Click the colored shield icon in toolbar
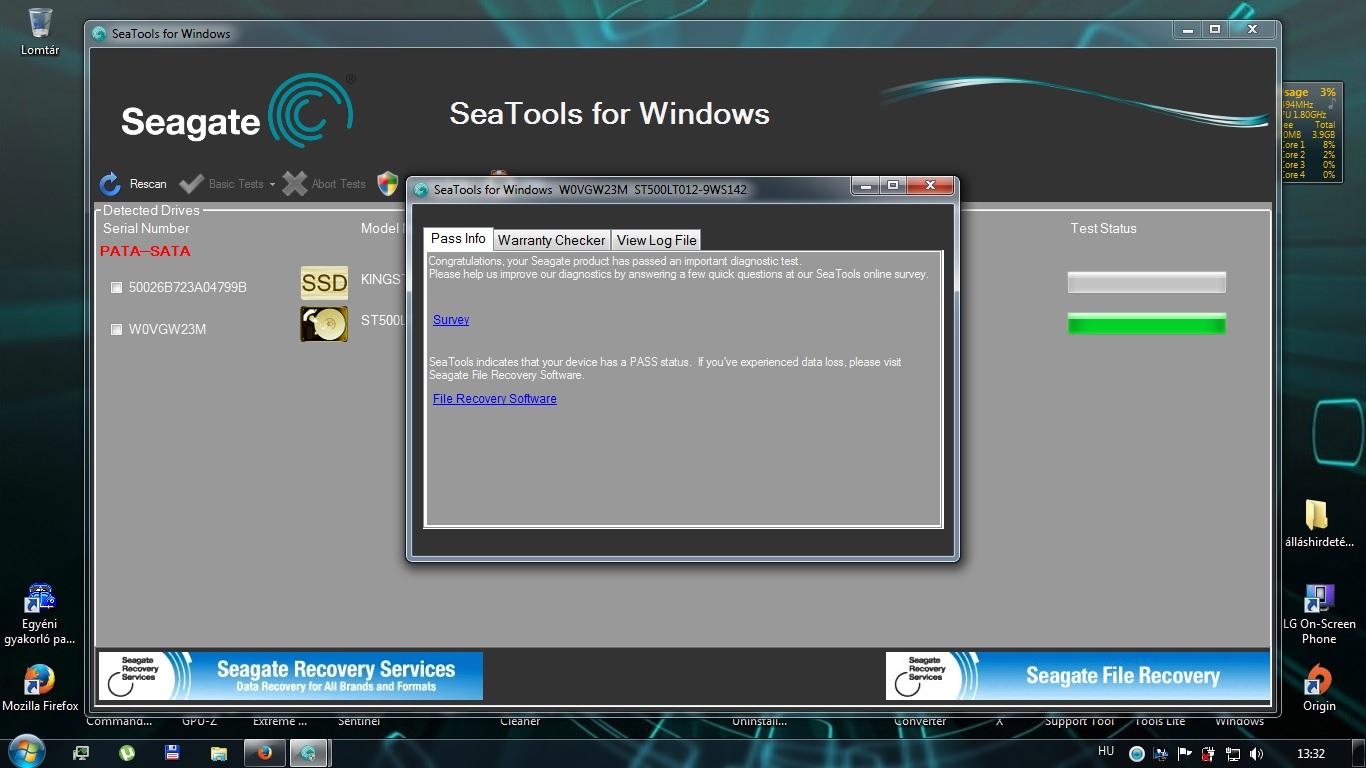The image size is (1366, 768). (x=388, y=183)
